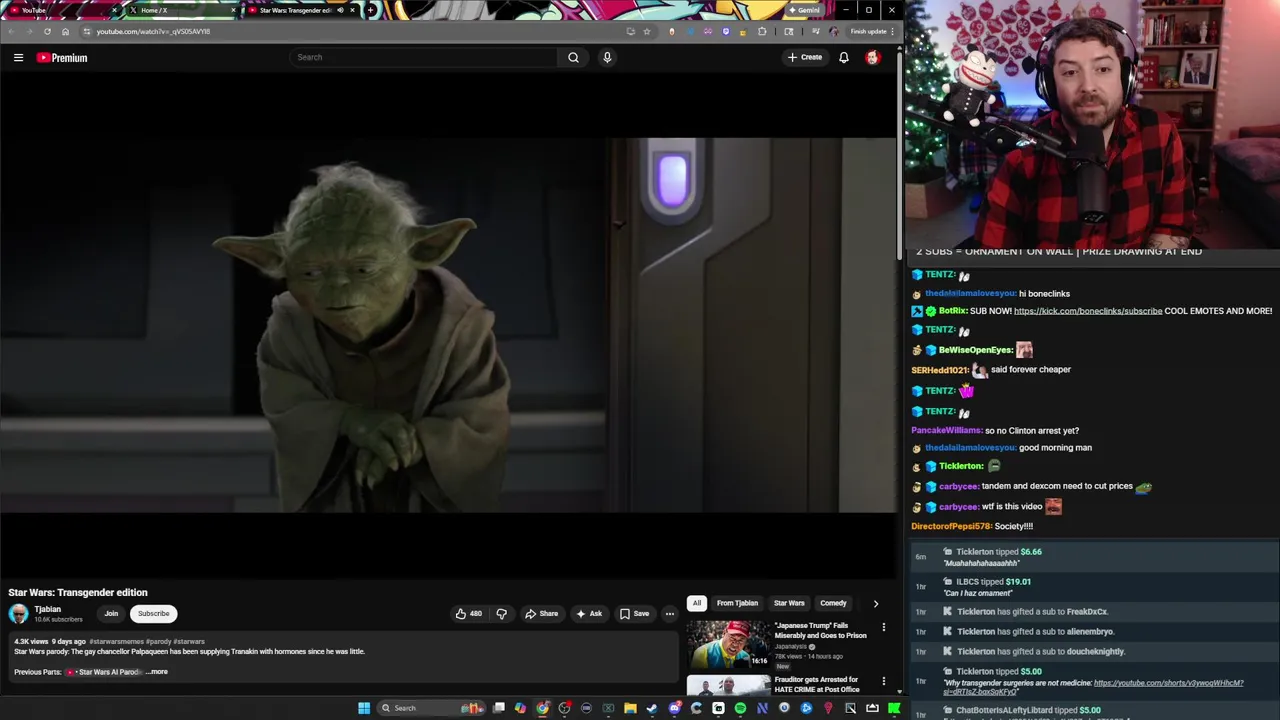Open the Tjabian channel avatar
Image resolution: width=1280 pixels, height=720 pixels.
(x=19, y=614)
